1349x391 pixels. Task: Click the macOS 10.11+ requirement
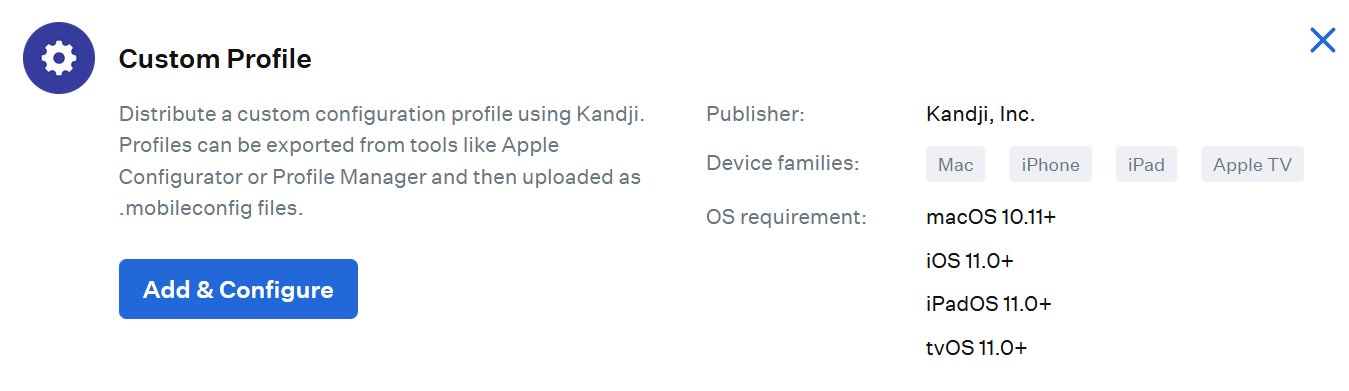[991, 216]
